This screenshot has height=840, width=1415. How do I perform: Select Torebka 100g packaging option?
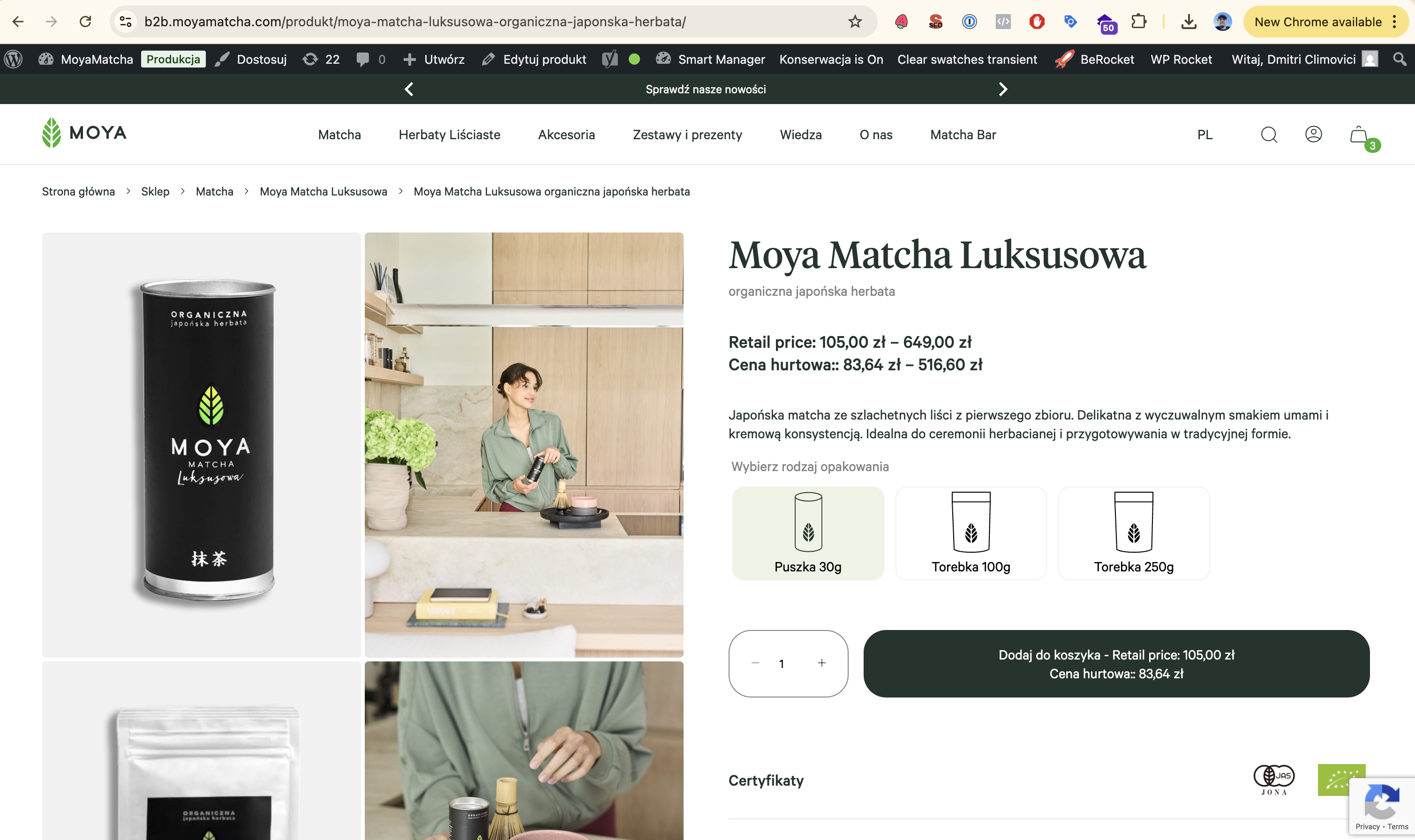coord(971,533)
